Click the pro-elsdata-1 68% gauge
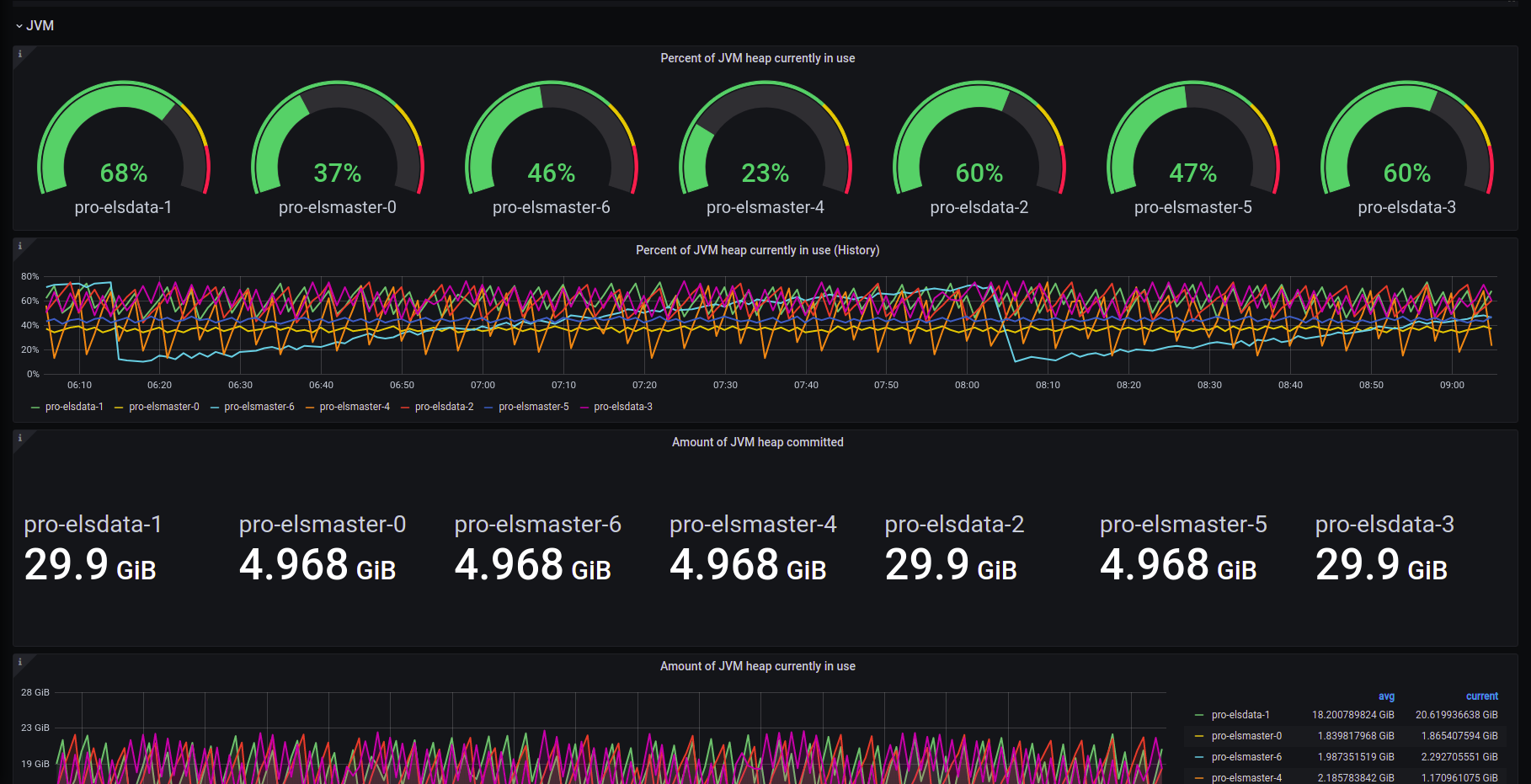Screen dimensions: 1531x784 (123, 147)
